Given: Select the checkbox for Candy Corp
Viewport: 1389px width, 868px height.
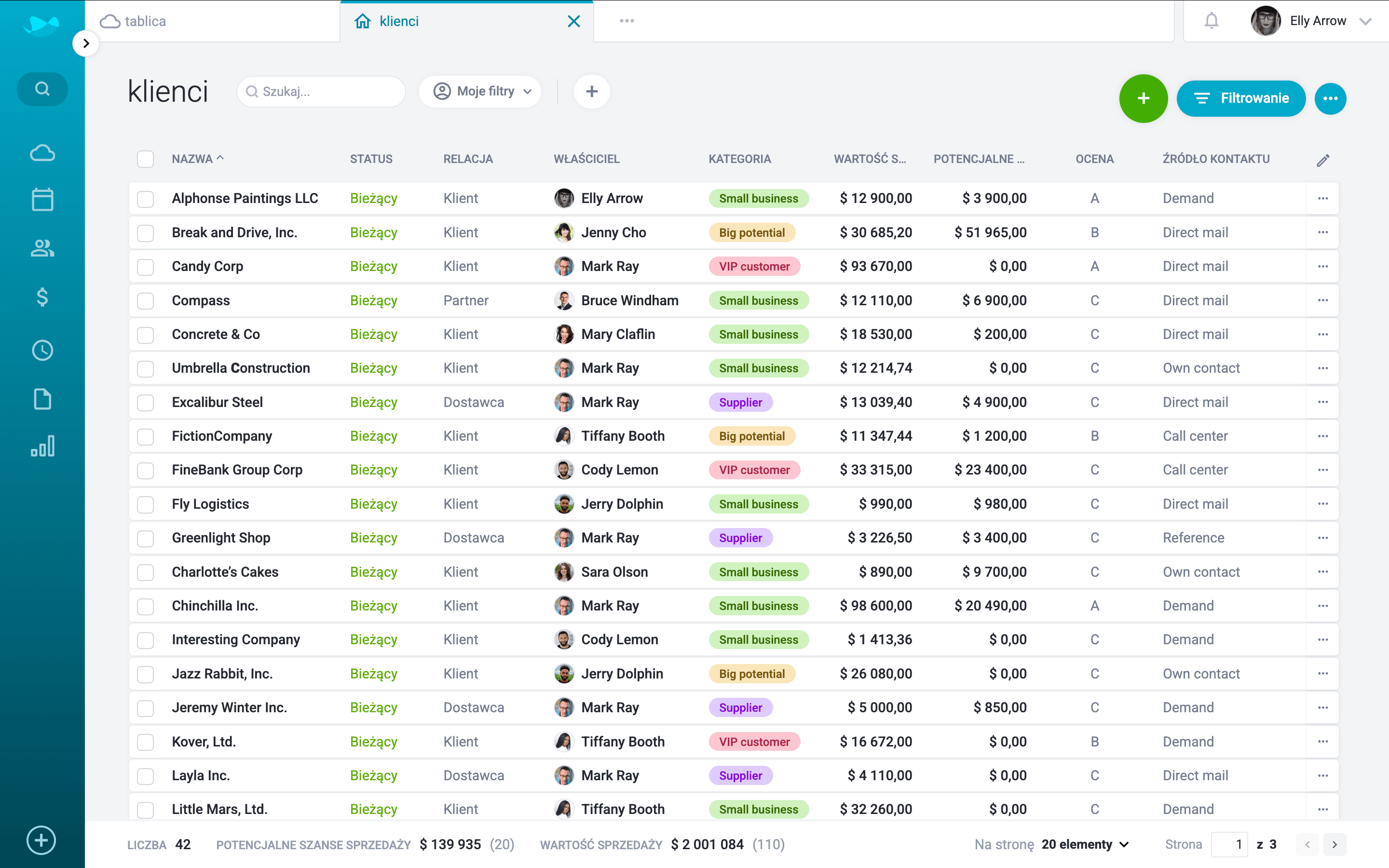Looking at the screenshot, I should pos(145,266).
